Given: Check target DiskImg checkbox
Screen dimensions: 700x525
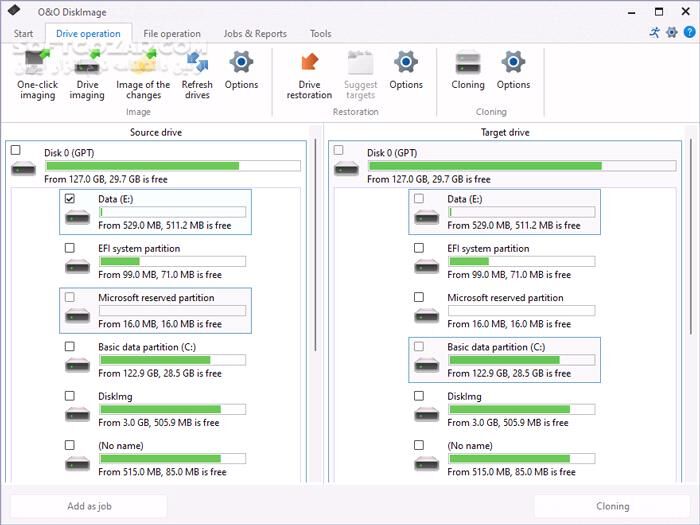Looking at the screenshot, I should coord(419,396).
